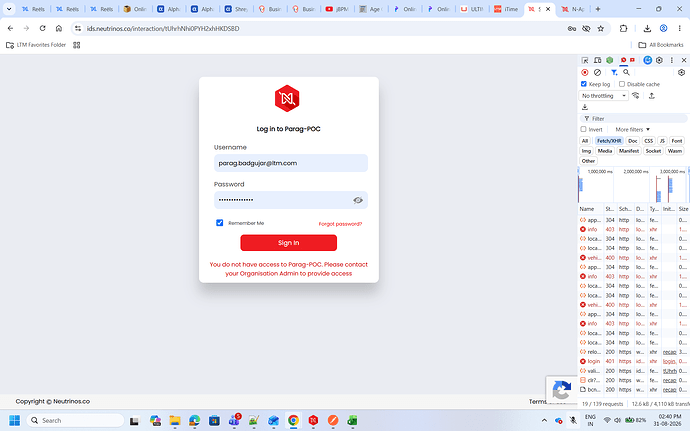Image resolution: width=690 pixels, height=431 pixels.
Task: Click the taskbar Search box
Action: (75, 420)
